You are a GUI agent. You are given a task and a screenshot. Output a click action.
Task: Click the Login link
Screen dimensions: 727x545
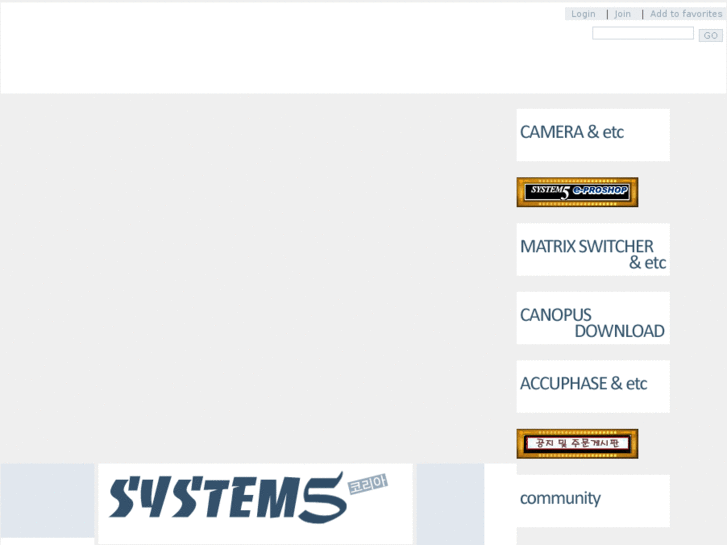[583, 14]
